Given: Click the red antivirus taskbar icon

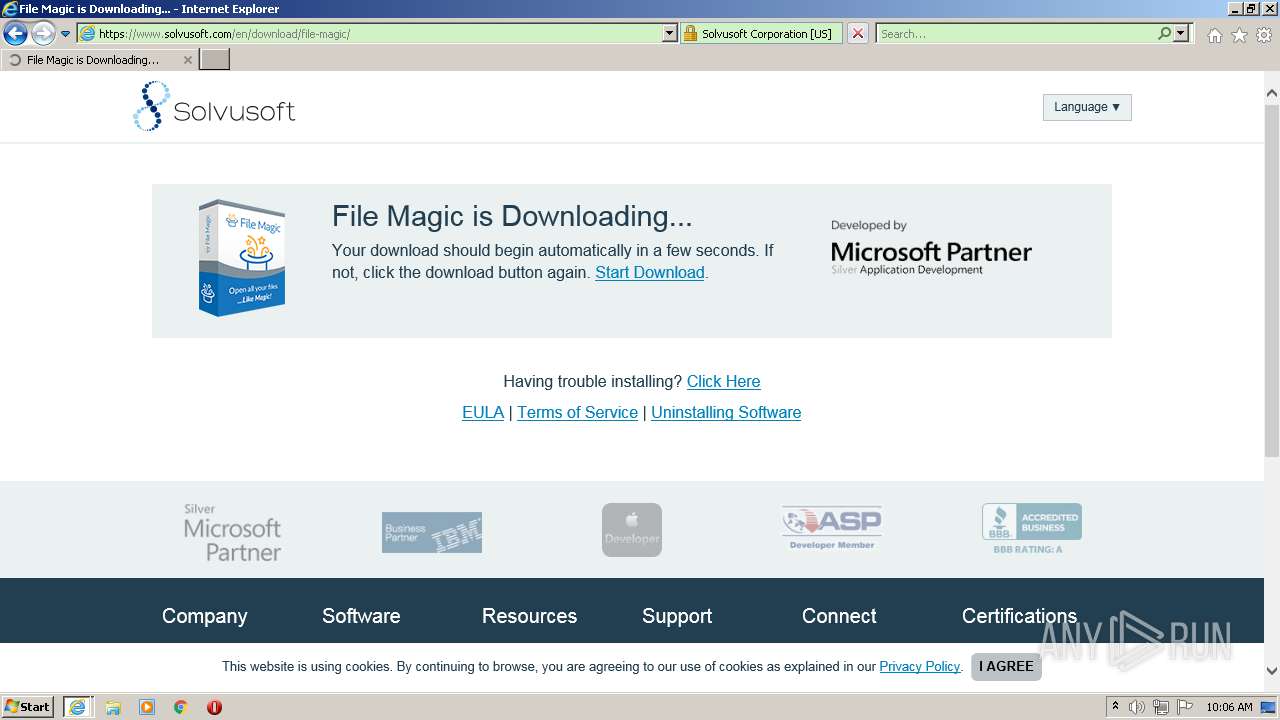Looking at the screenshot, I should pos(214,707).
